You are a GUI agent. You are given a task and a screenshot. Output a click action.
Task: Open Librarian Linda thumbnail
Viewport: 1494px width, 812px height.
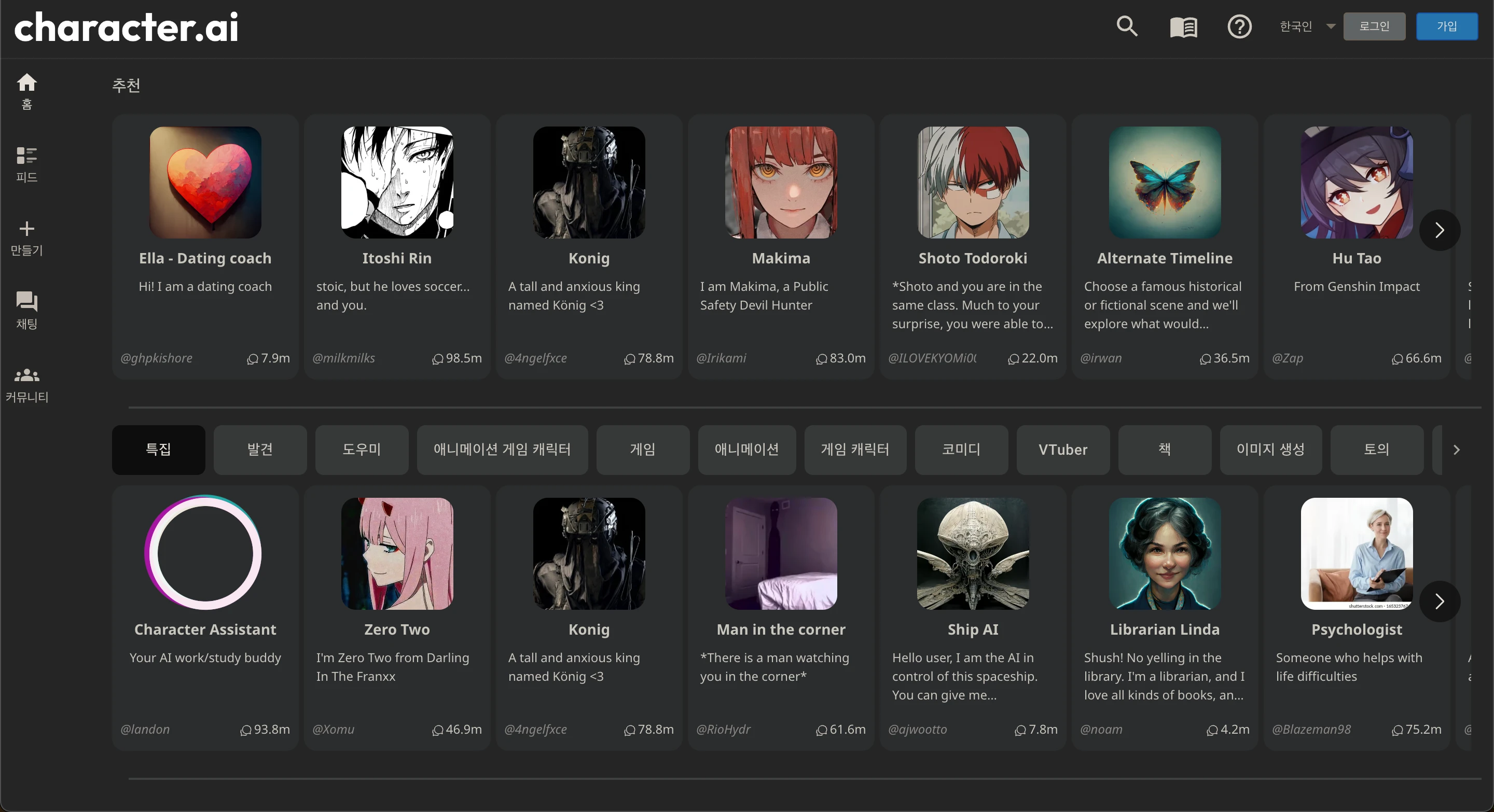tap(1165, 553)
